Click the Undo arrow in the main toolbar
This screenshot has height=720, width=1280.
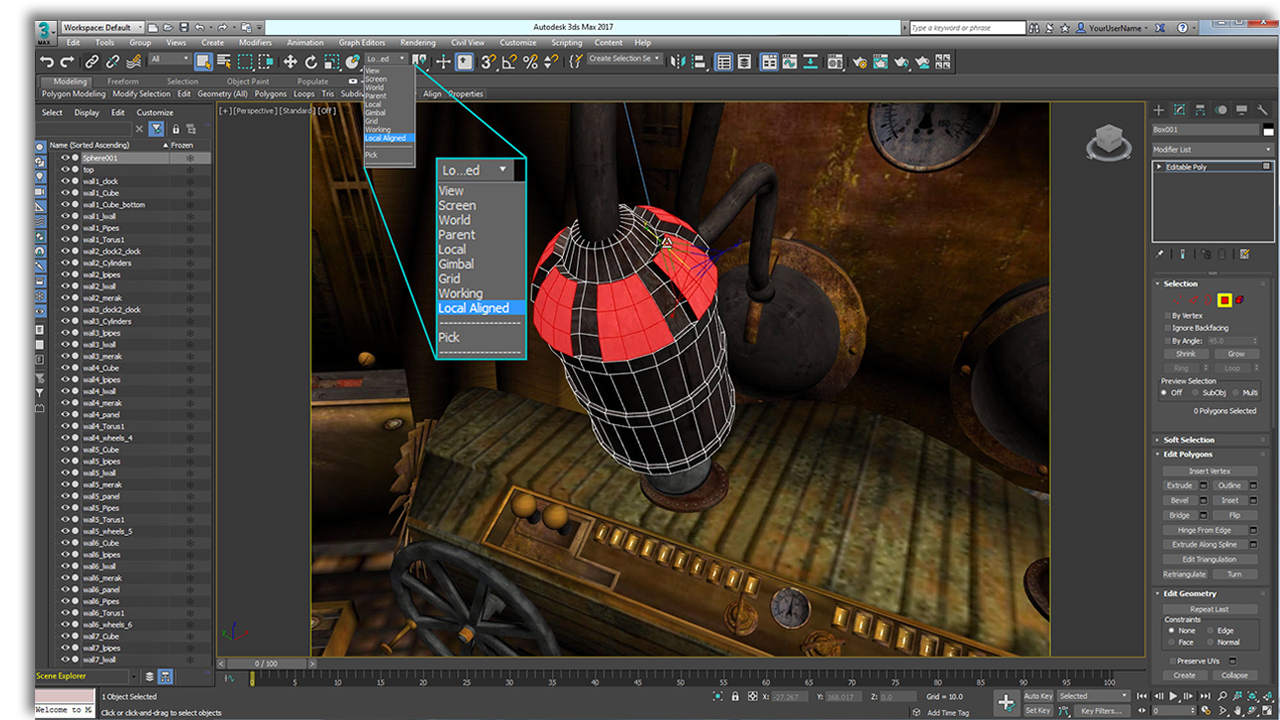coord(46,62)
